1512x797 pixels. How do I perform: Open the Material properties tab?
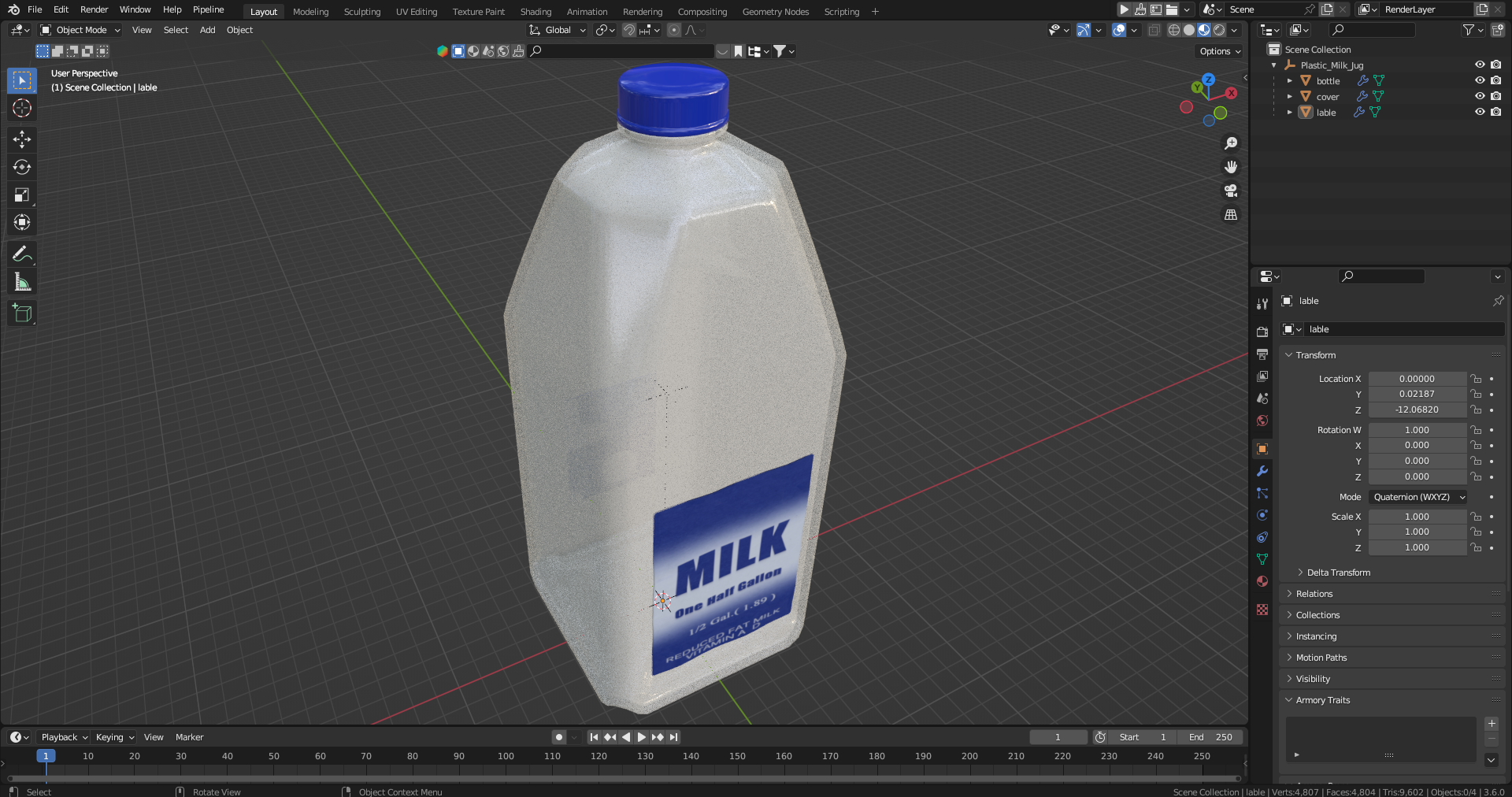pos(1262,581)
